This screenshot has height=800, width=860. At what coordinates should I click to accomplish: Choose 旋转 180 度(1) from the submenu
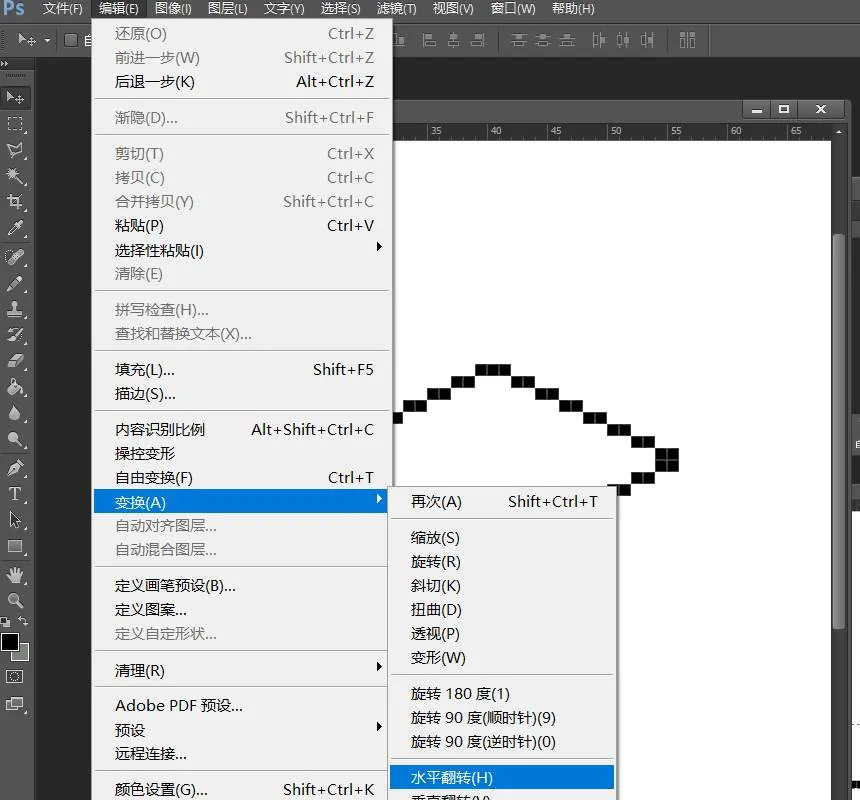pos(502,694)
